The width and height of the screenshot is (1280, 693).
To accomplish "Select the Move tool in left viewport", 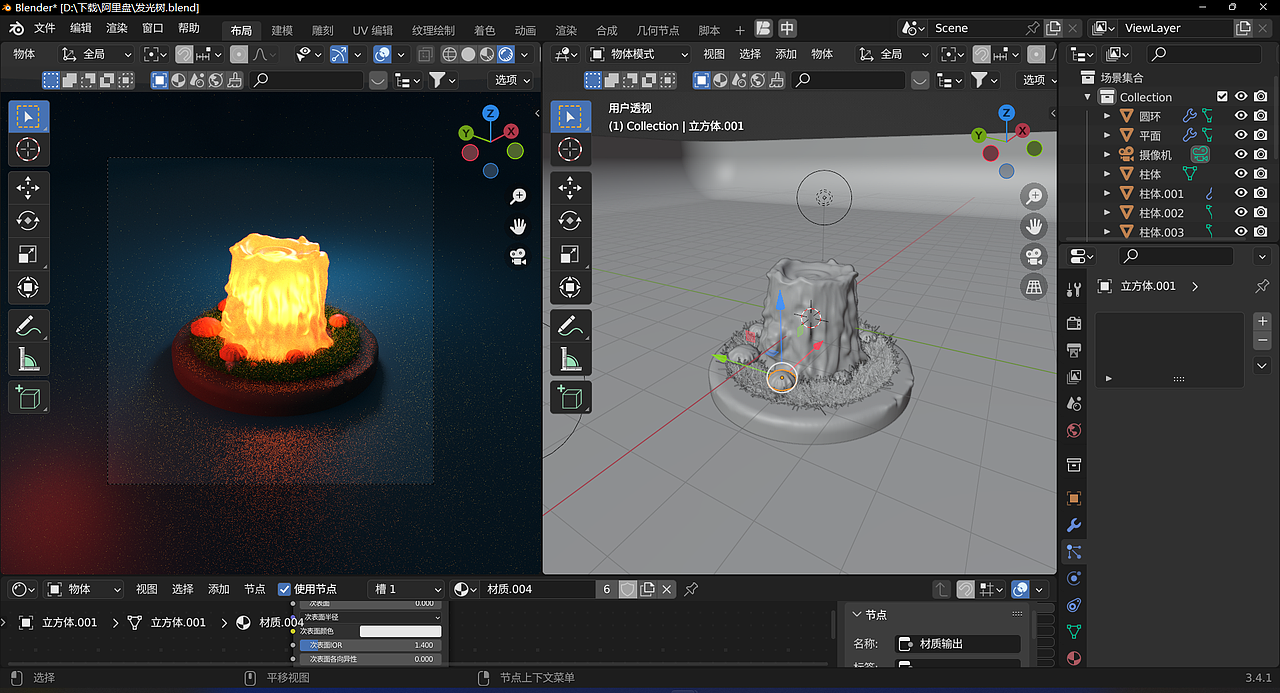I will (28, 188).
